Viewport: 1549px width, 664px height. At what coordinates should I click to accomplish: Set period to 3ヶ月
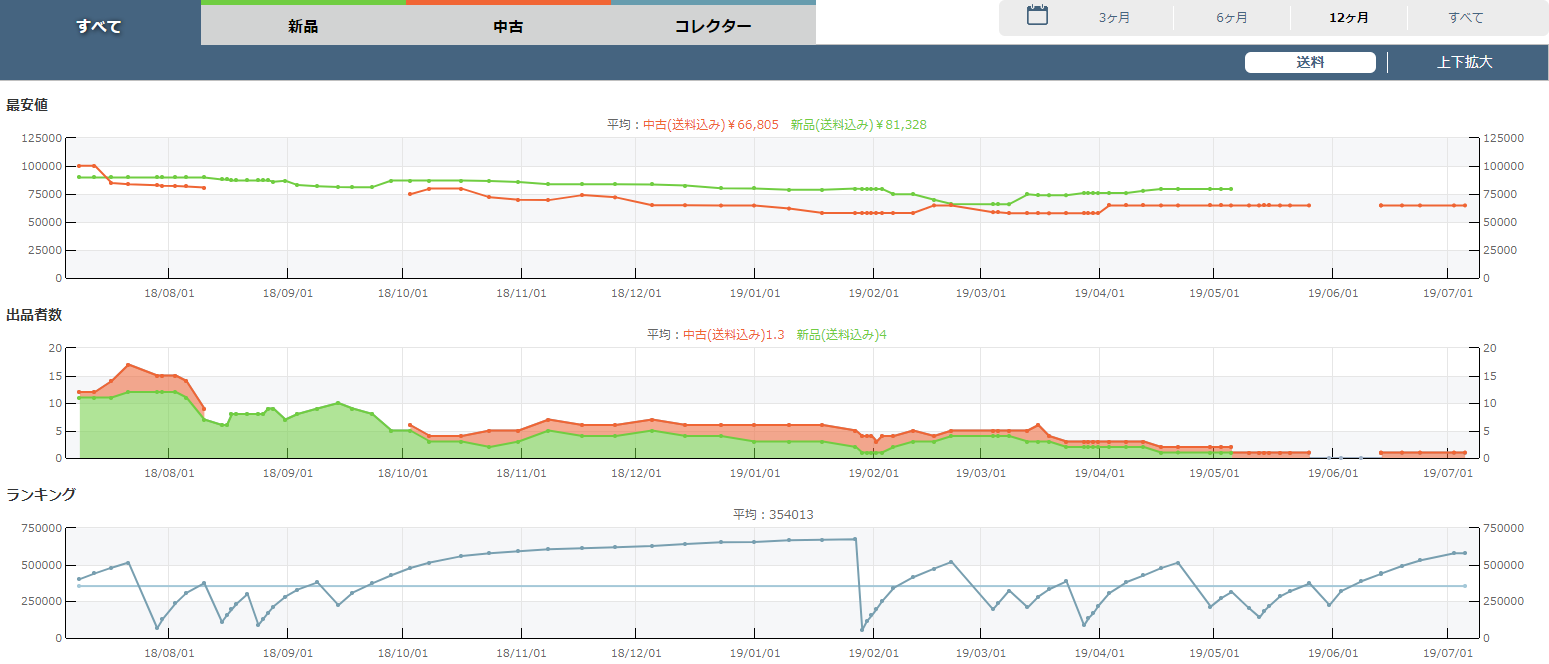[x=1114, y=18]
